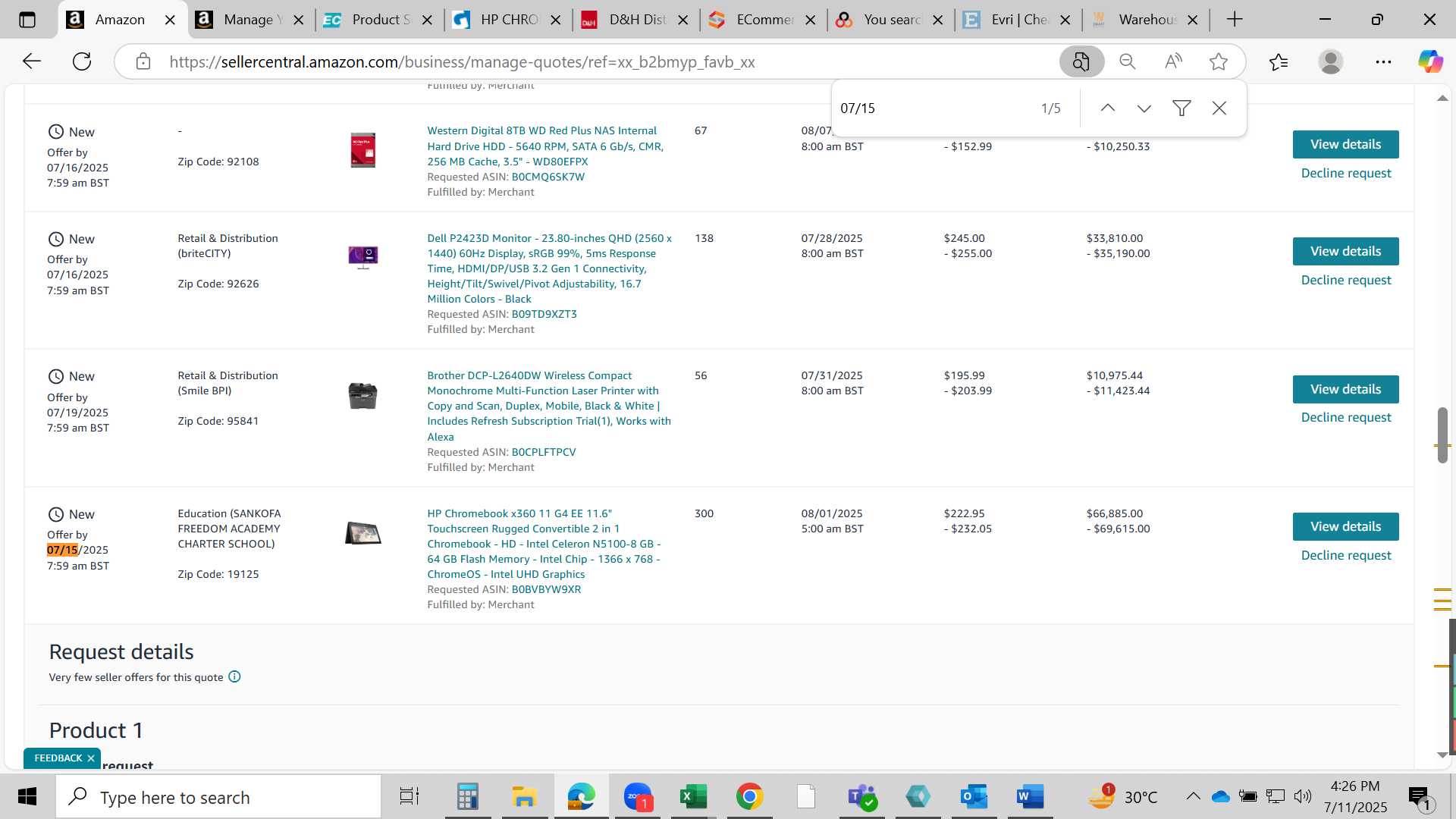The height and width of the screenshot is (819, 1456).
Task: Open Google Chrome from the taskbar
Action: [x=749, y=797]
